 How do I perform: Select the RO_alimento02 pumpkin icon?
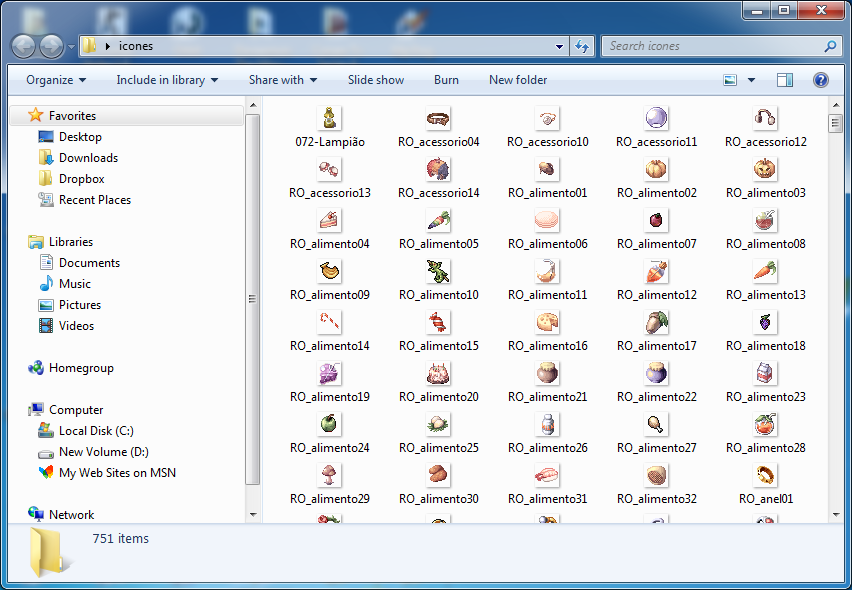coord(656,169)
